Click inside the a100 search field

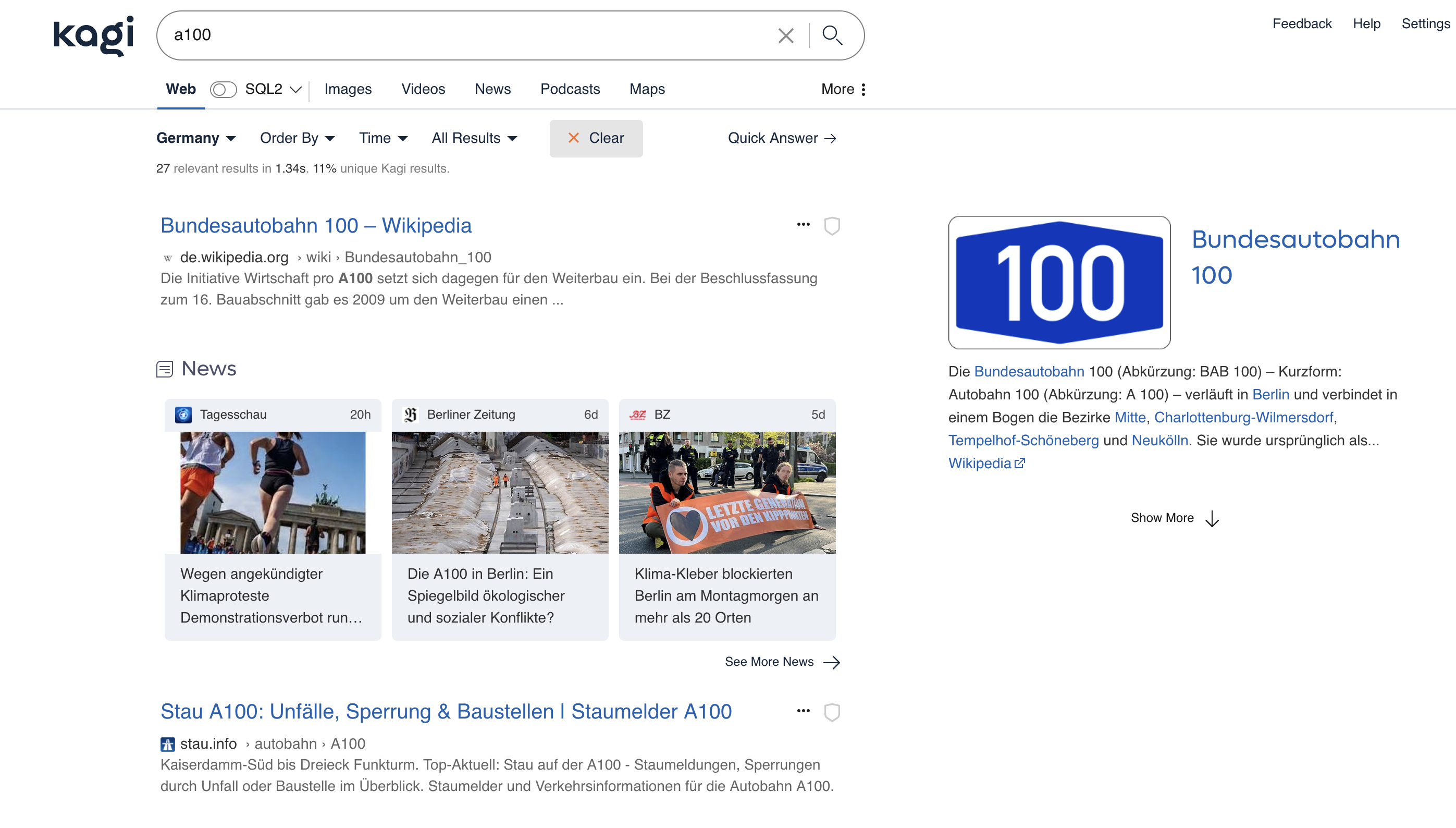(x=466, y=35)
